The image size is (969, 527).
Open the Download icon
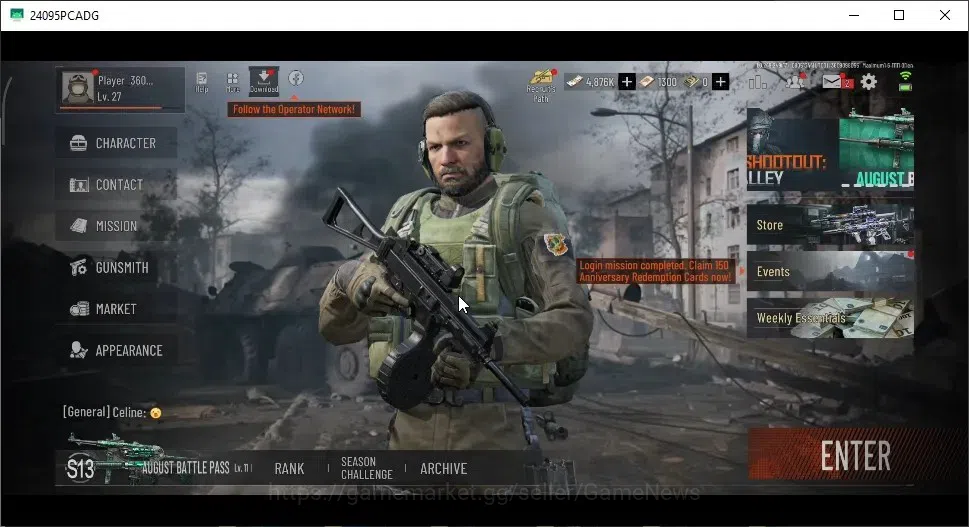click(264, 81)
